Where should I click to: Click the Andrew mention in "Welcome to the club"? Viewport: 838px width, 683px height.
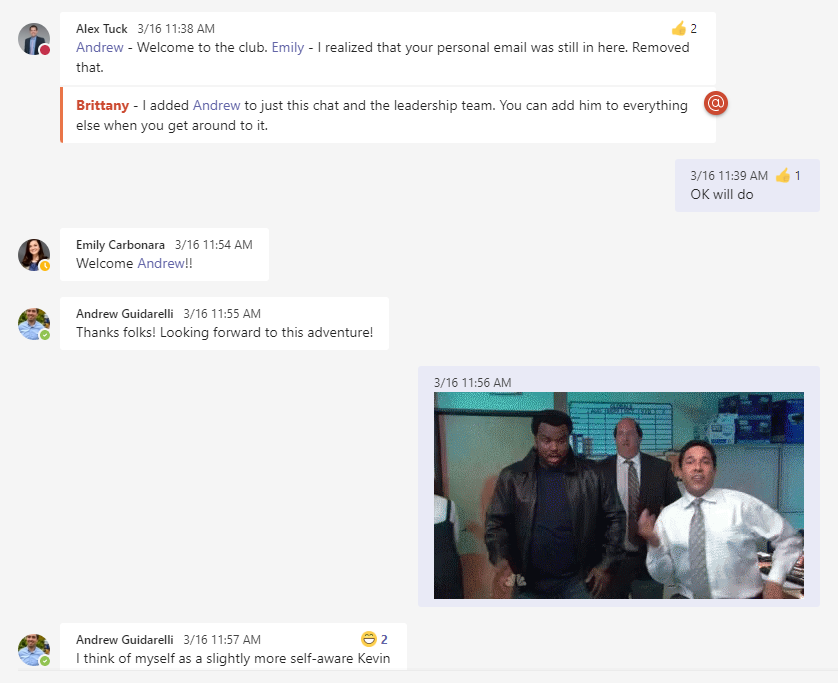[x=99, y=48]
